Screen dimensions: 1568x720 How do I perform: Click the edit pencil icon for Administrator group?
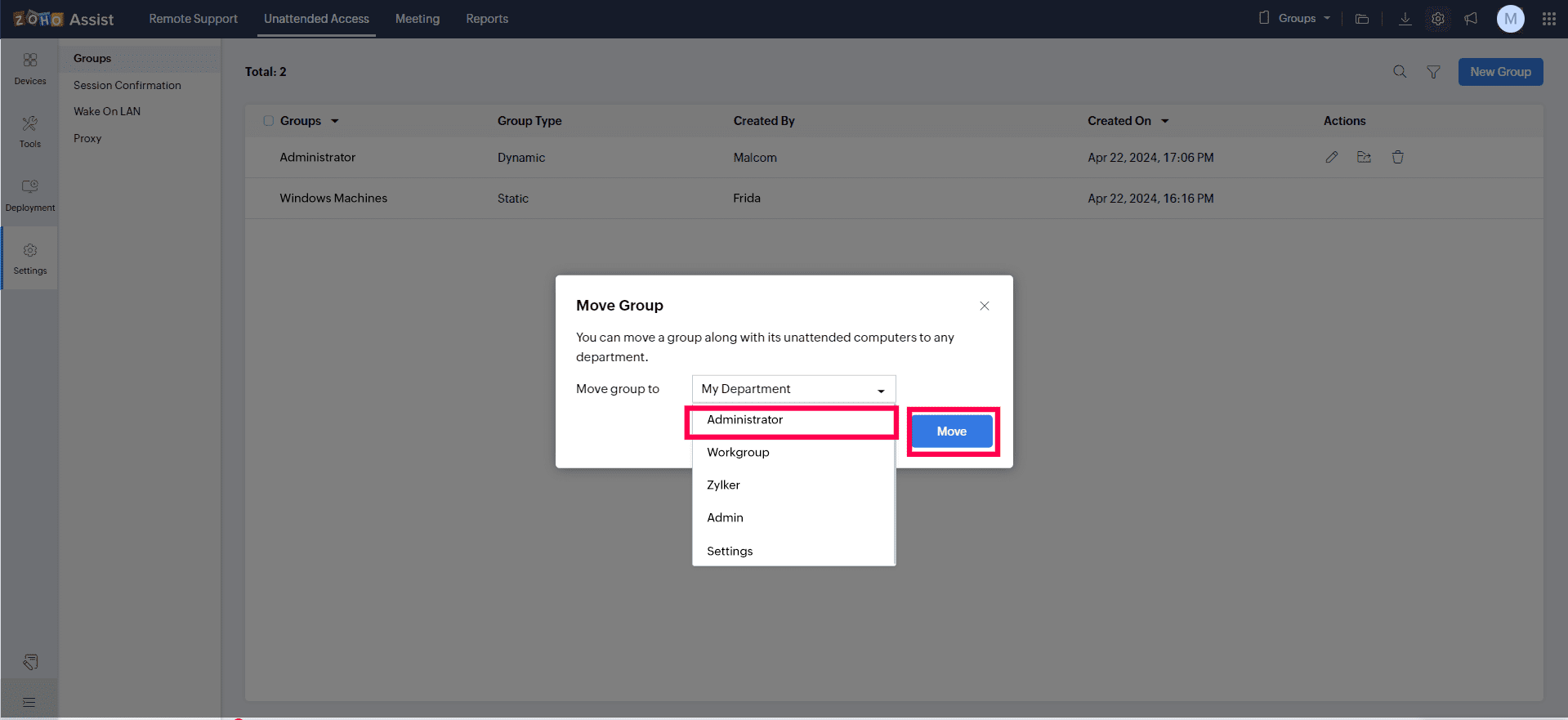[x=1331, y=157]
